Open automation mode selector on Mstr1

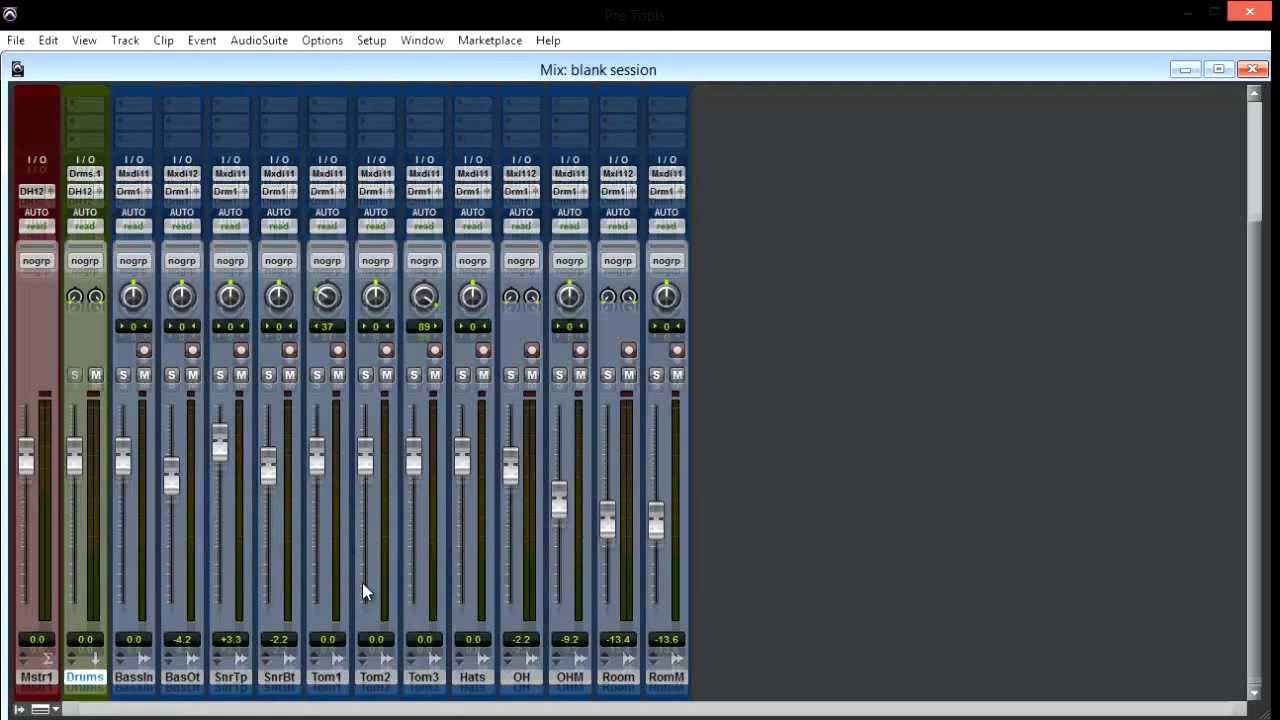[36, 226]
